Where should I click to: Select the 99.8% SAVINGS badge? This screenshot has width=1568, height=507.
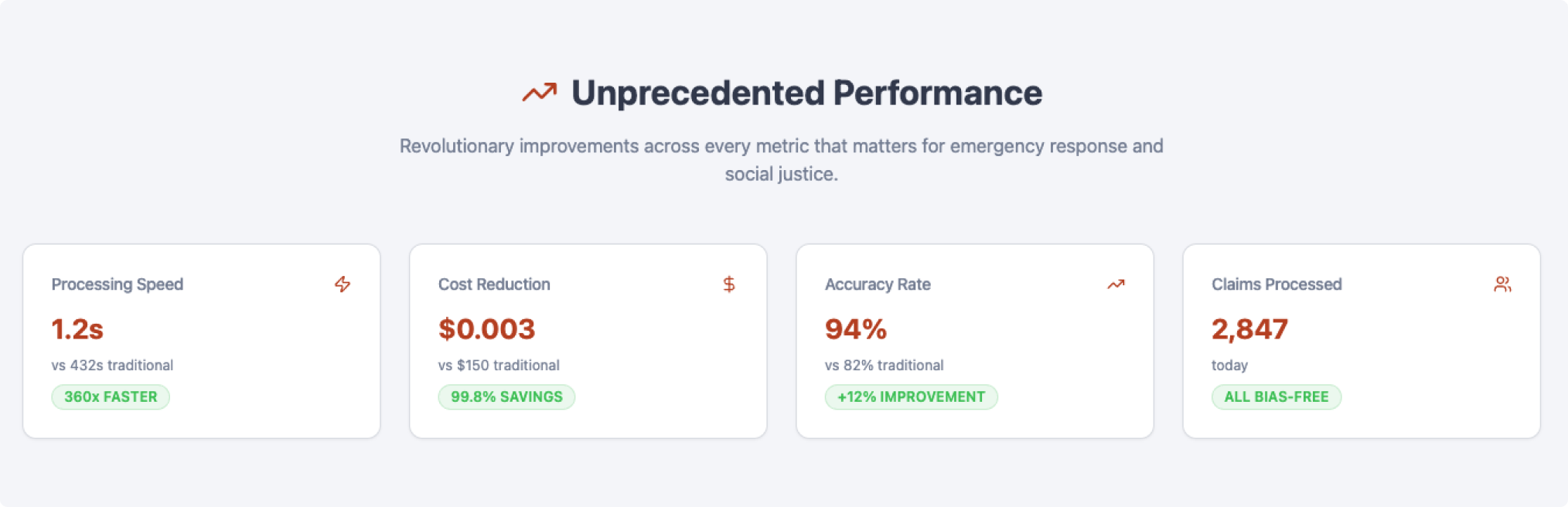pyautogui.click(x=506, y=397)
